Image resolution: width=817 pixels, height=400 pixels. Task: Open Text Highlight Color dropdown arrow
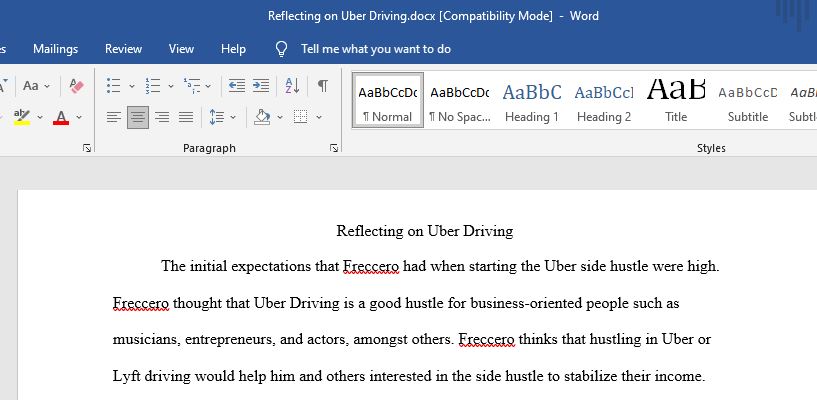(x=40, y=118)
